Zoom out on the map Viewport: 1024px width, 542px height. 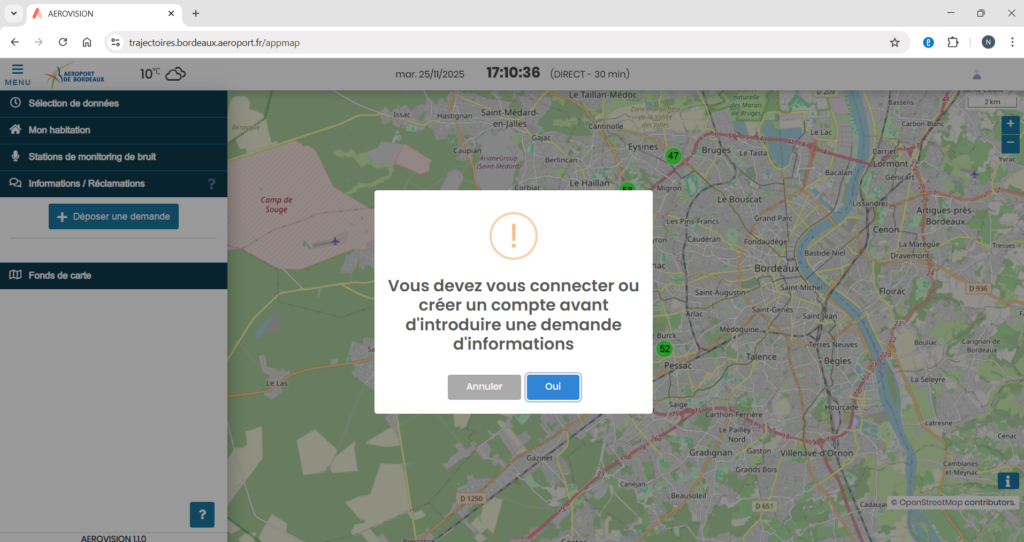click(1010, 143)
